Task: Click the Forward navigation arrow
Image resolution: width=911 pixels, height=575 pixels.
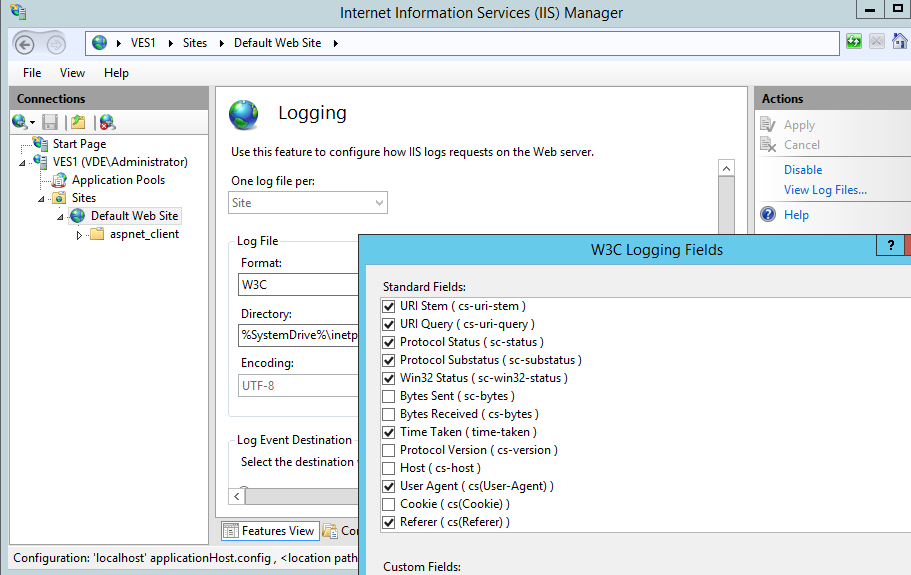Action: click(56, 44)
